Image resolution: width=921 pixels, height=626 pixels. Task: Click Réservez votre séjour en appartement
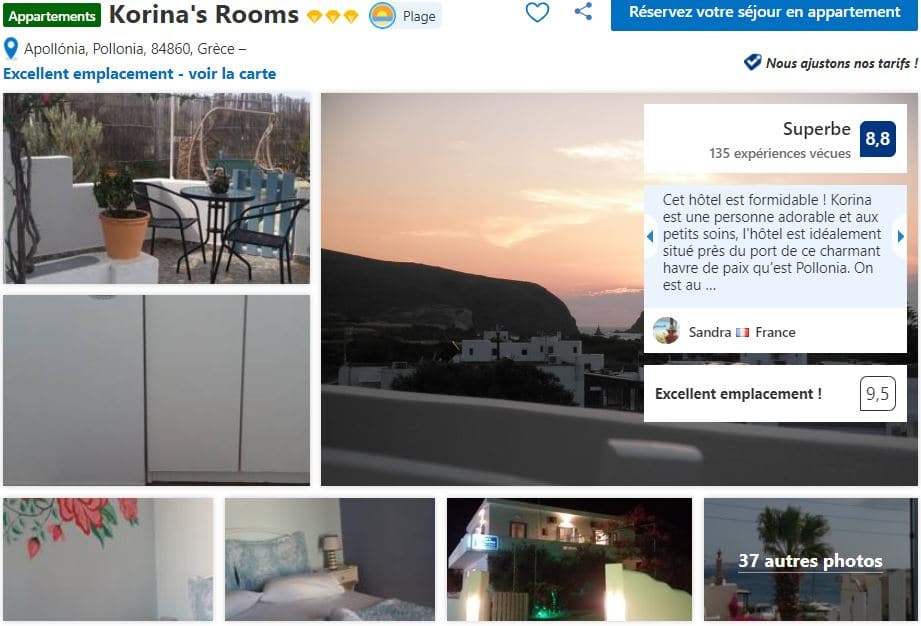tap(764, 12)
